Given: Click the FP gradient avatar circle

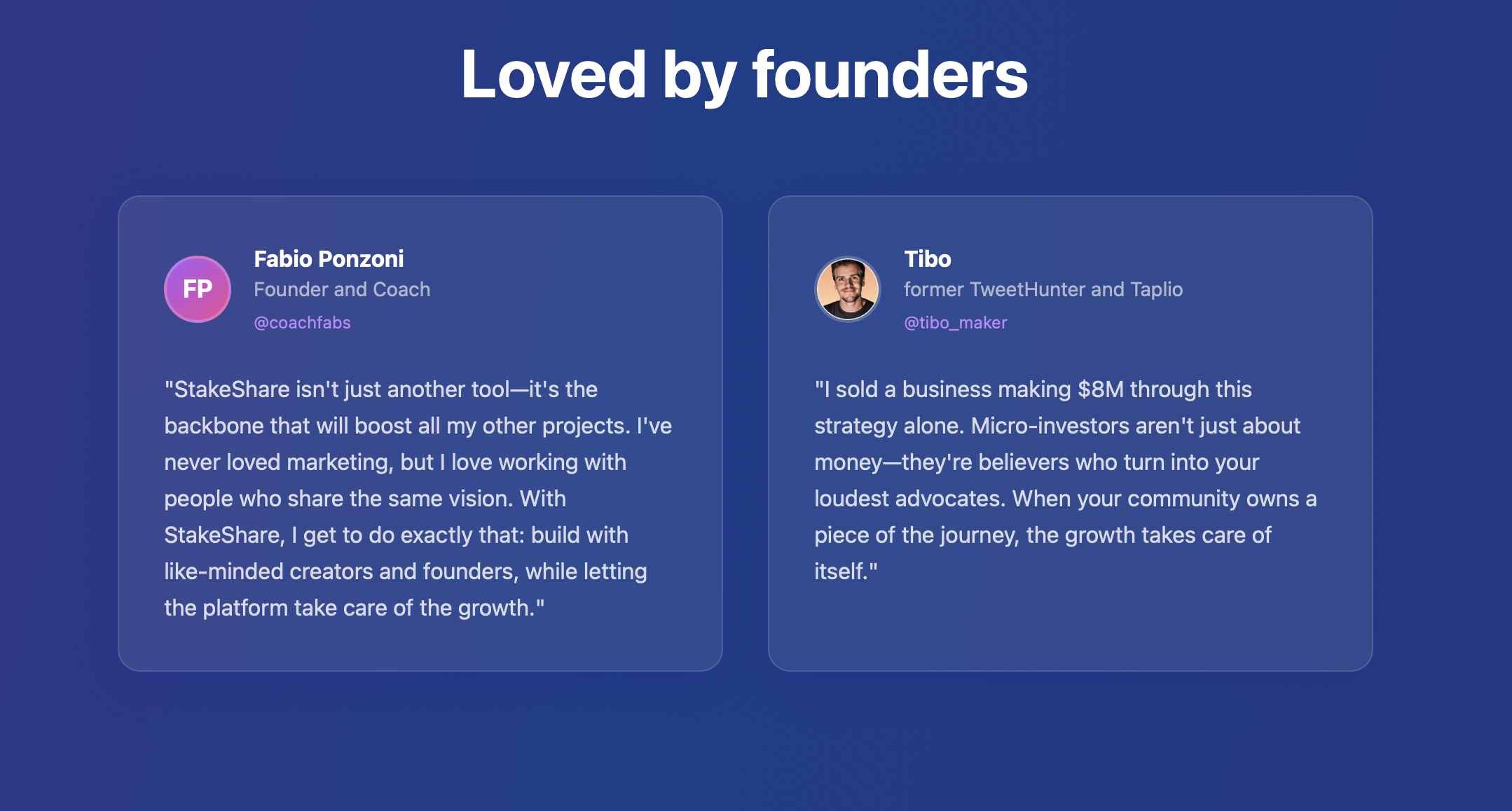Looking at the screenshot, I should (x=198, y=289).
